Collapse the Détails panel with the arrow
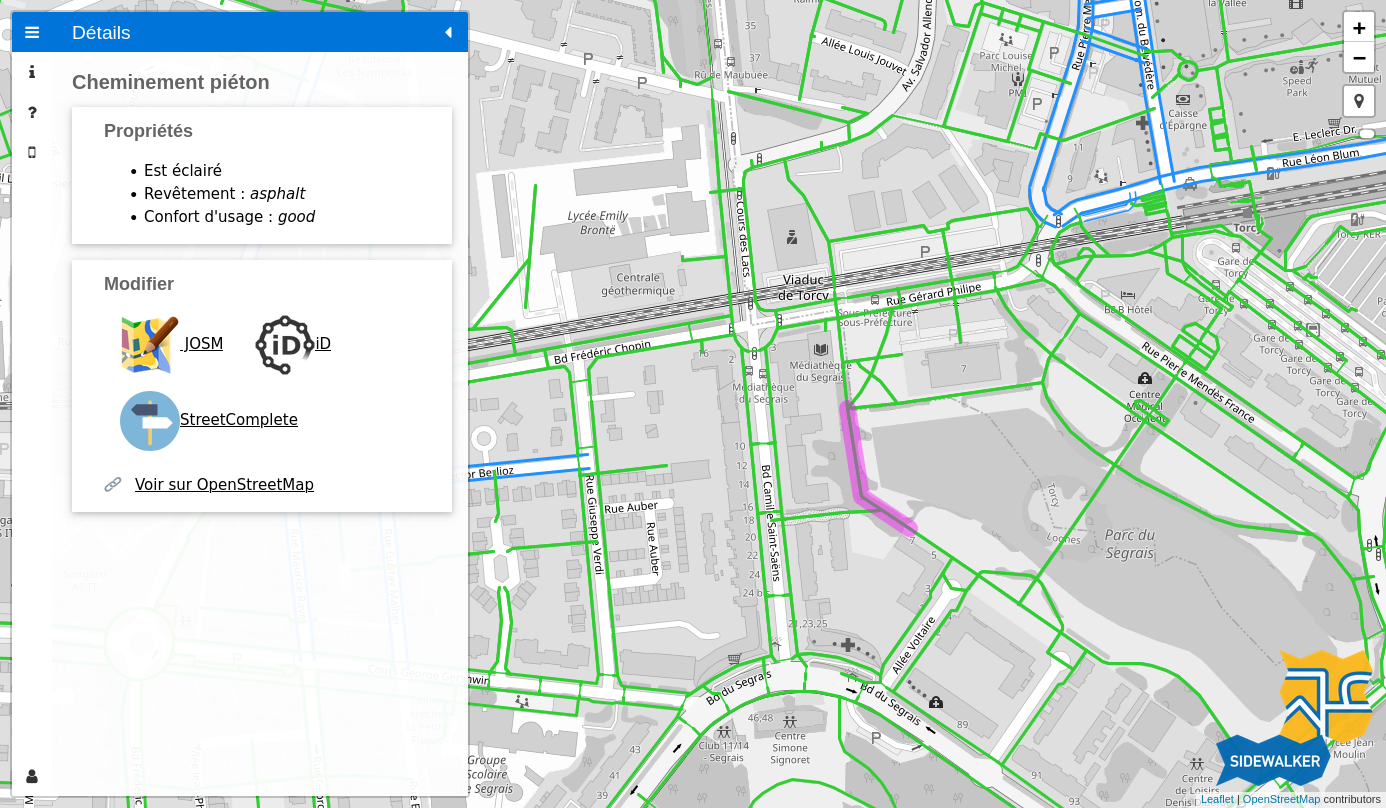 (448, 32)
